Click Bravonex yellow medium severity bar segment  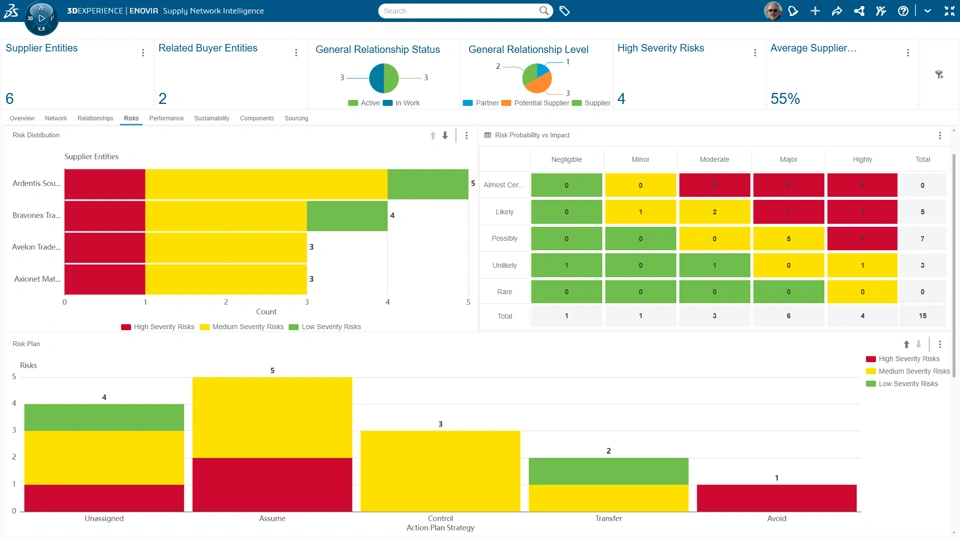coord(226,216)
